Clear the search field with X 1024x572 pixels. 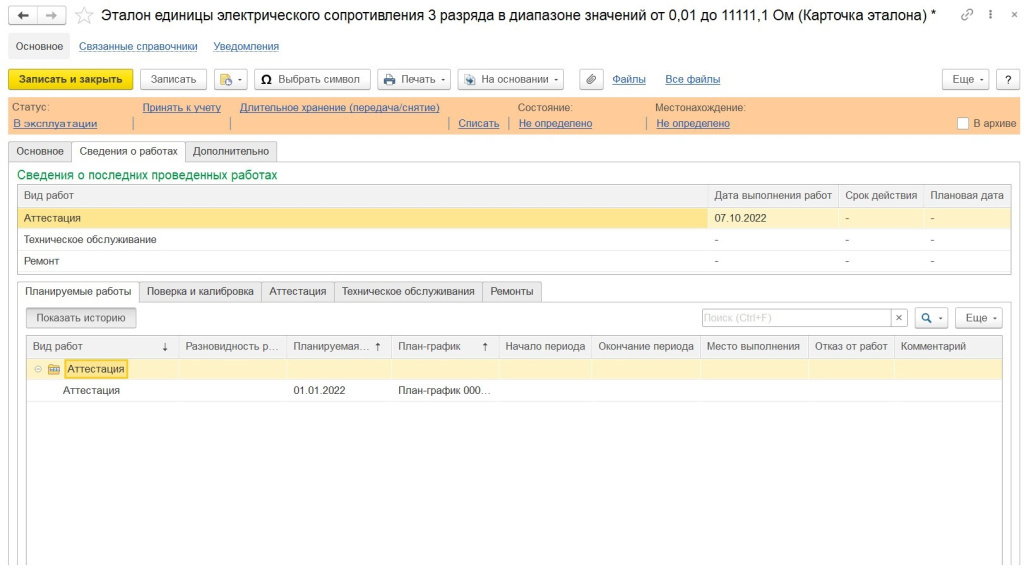pos(899,317)
